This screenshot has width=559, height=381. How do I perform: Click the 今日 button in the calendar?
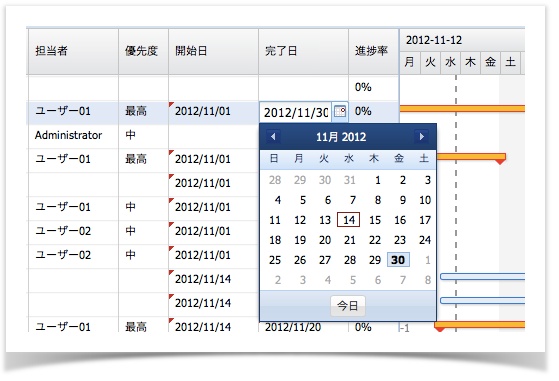348,305
